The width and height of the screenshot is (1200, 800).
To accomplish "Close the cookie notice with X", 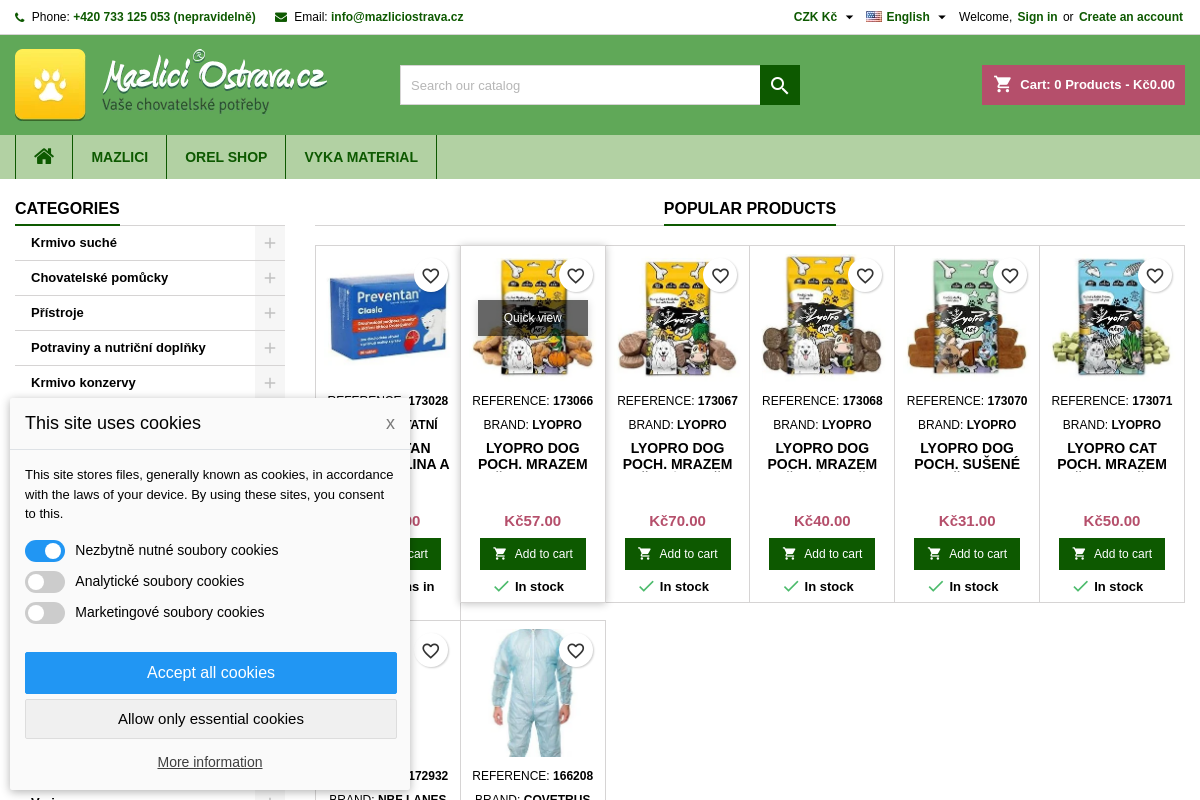I will coord(390,424).
